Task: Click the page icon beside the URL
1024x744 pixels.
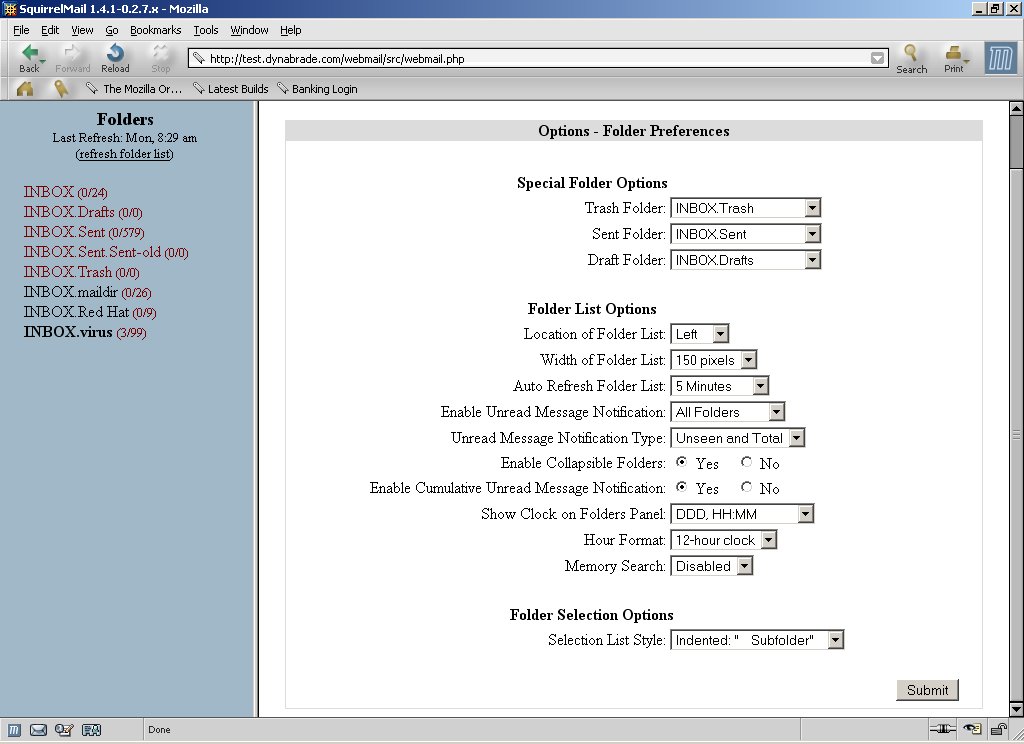Action: coord(199,59)
